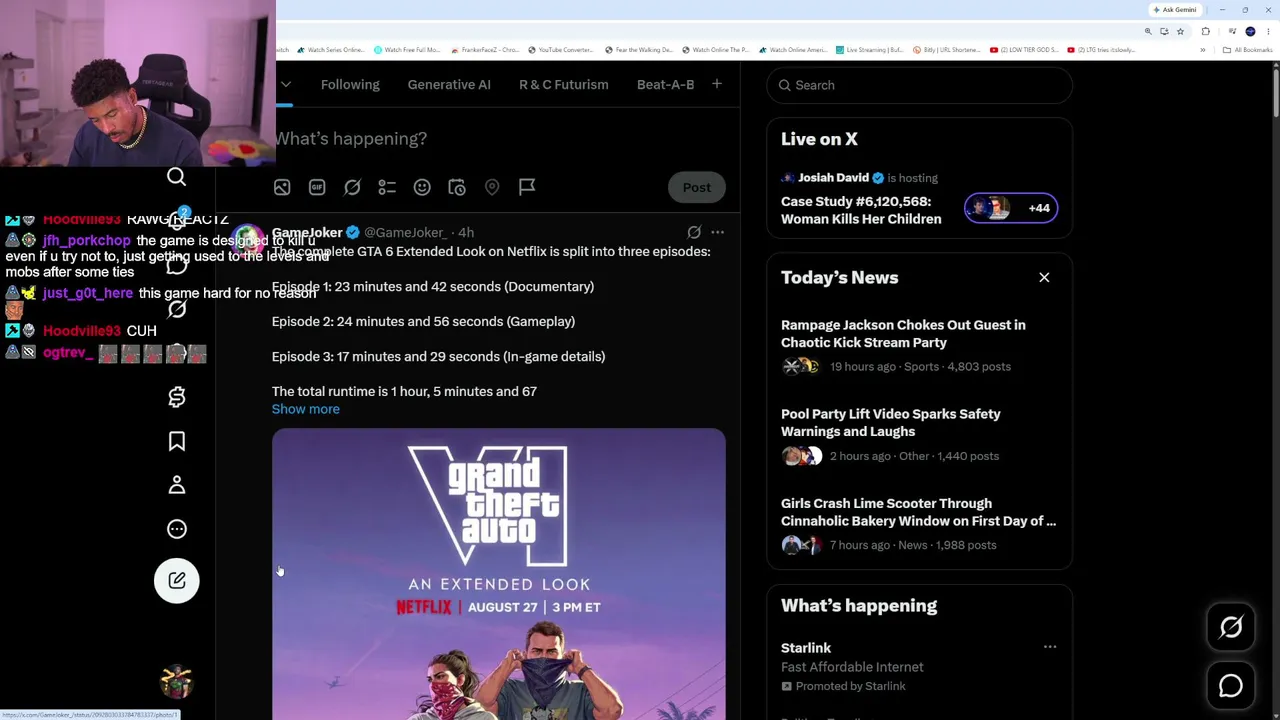The image size is (1280, 720).
Task: Open the All Bookmarks folder
Action: (1249, 50)
